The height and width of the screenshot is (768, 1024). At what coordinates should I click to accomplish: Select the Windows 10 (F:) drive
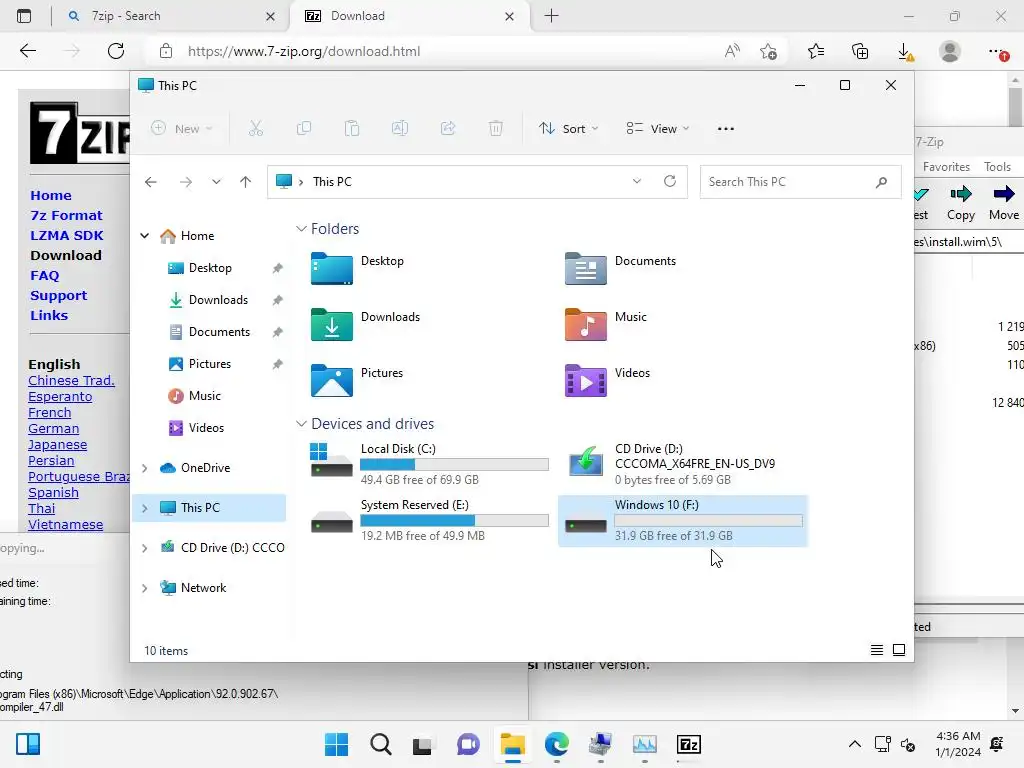pos(683,520)
